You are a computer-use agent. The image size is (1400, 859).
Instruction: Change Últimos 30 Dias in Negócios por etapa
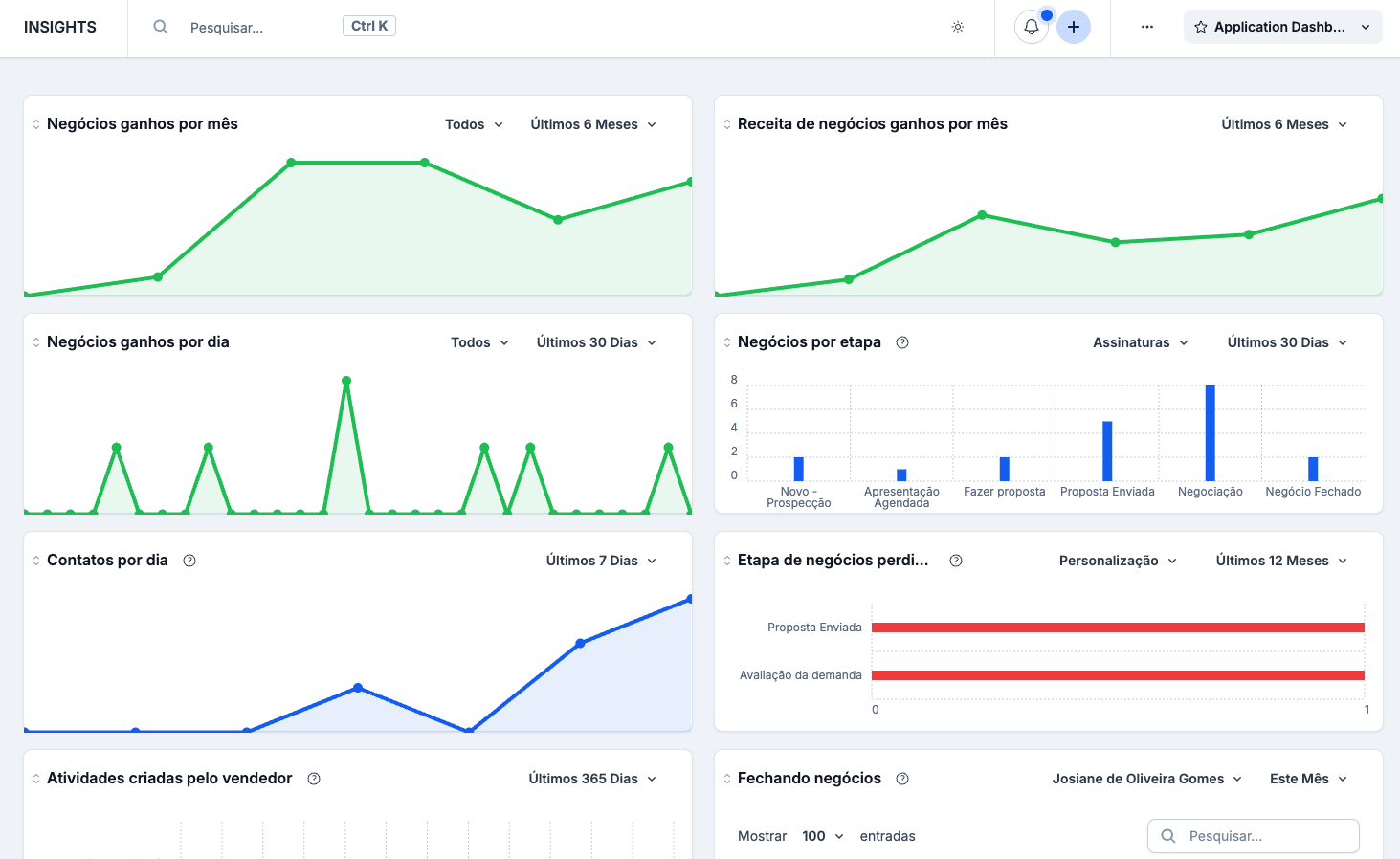pos(1287,342)
